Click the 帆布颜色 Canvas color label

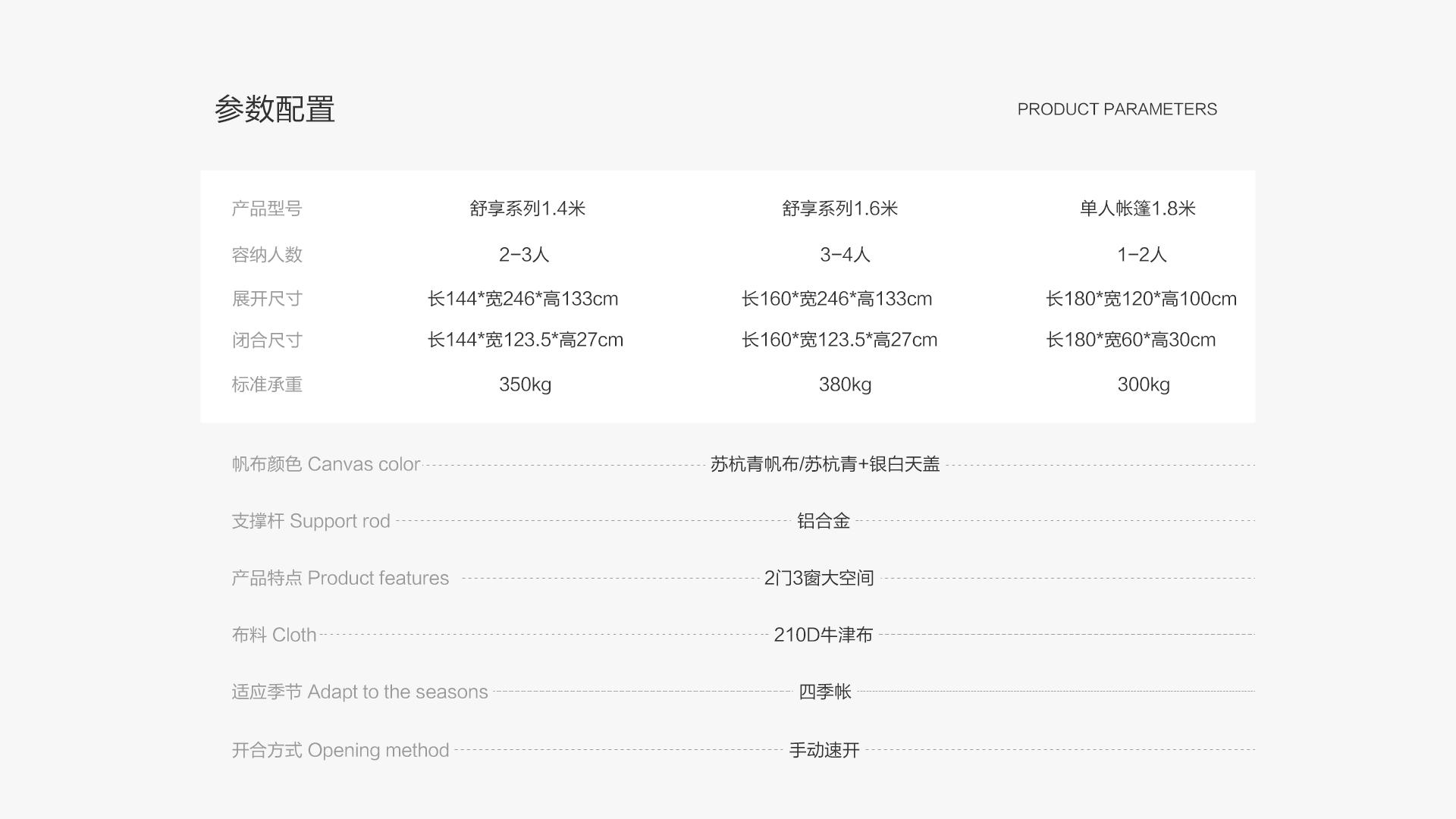(x=325, y=464)
